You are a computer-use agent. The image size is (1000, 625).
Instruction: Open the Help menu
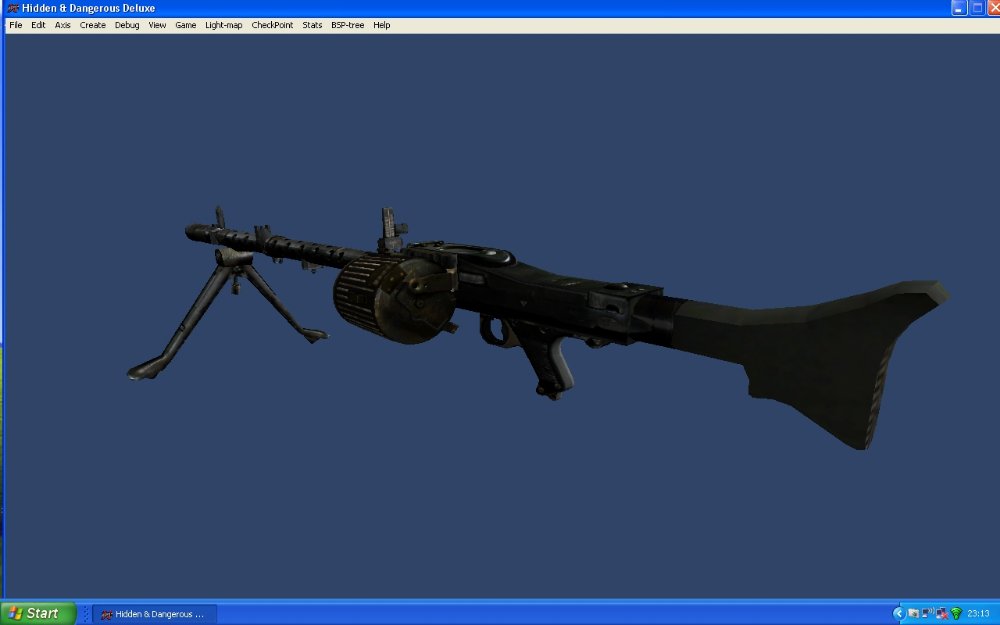pos(381,25)
